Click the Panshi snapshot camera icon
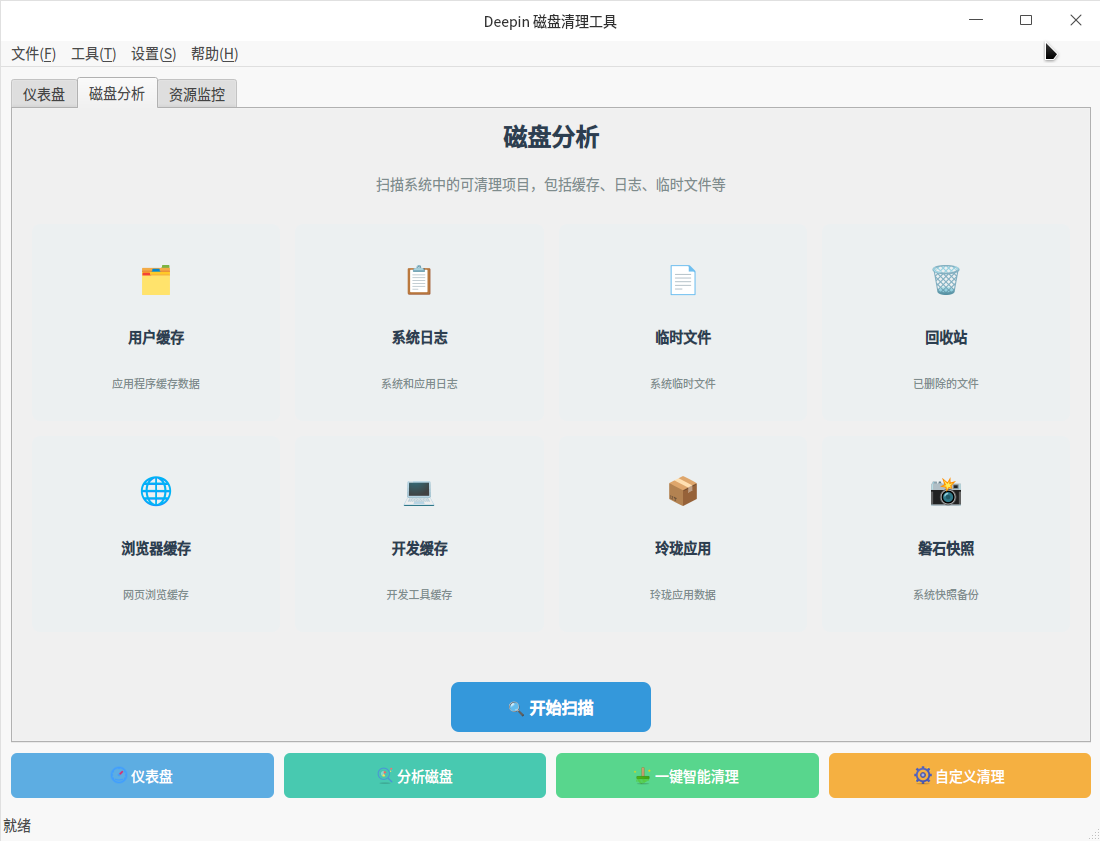Screen dimensions: 1100x841 945,491
